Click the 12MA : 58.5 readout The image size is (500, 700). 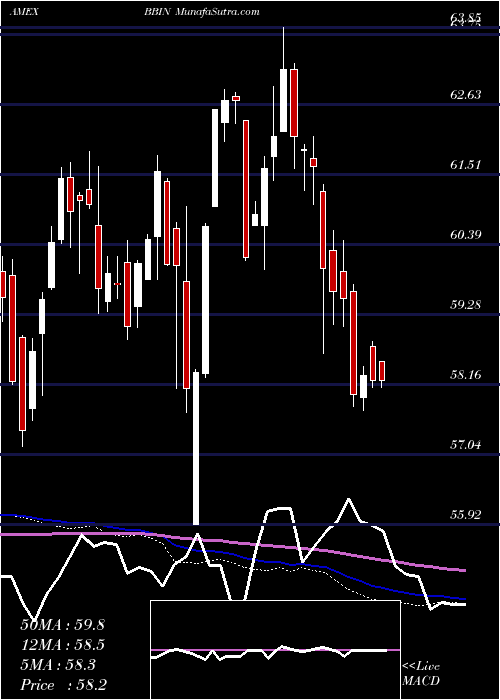62,645
